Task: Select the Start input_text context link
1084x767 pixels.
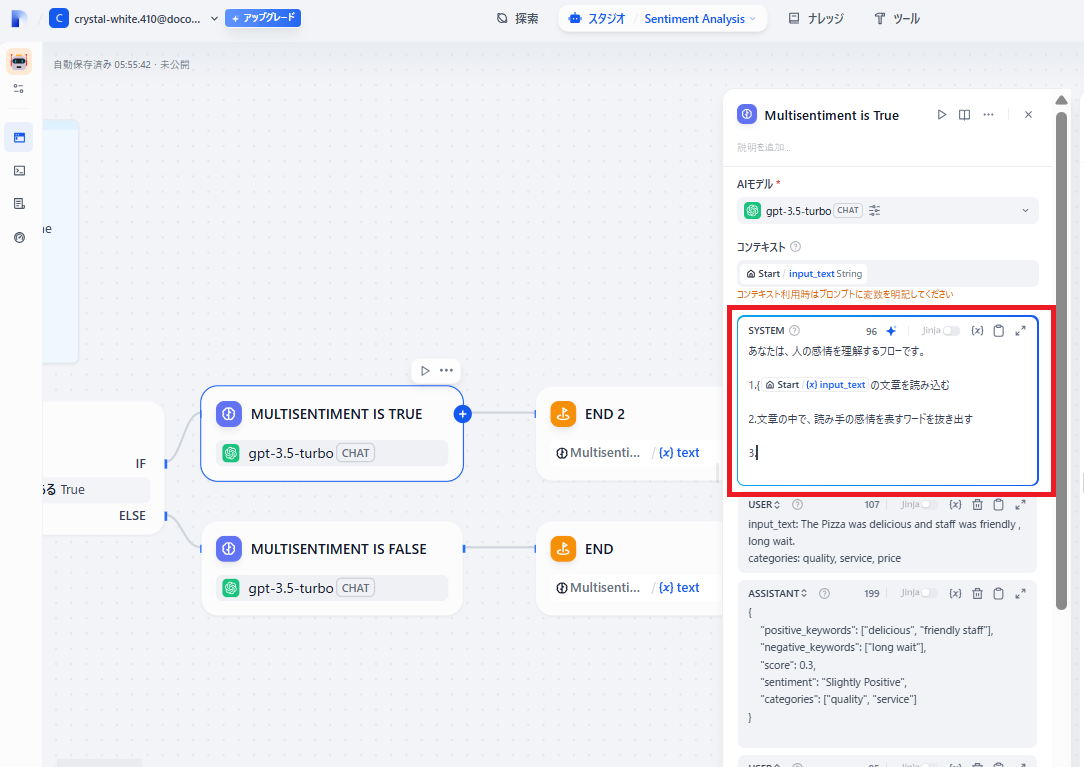Action: pos(803,272)
